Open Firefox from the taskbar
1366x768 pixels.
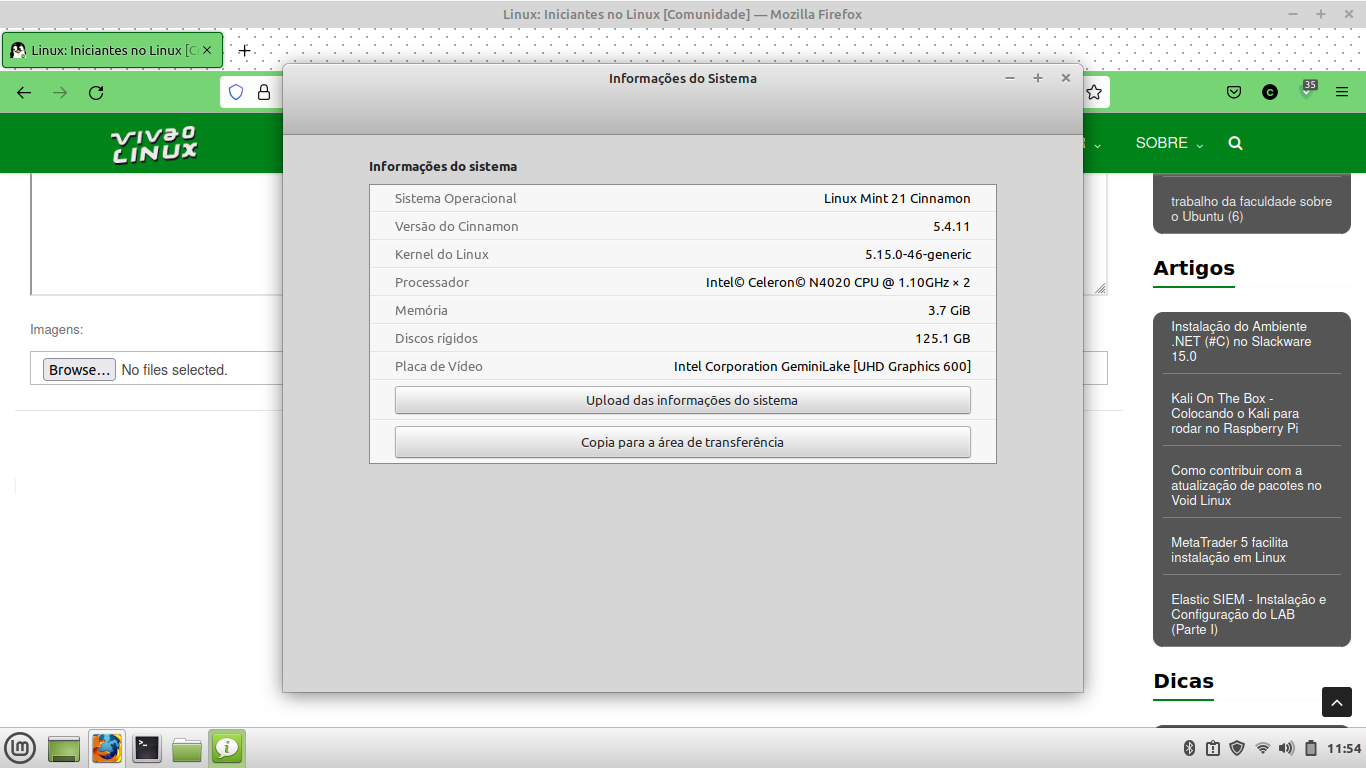(107, 748)
